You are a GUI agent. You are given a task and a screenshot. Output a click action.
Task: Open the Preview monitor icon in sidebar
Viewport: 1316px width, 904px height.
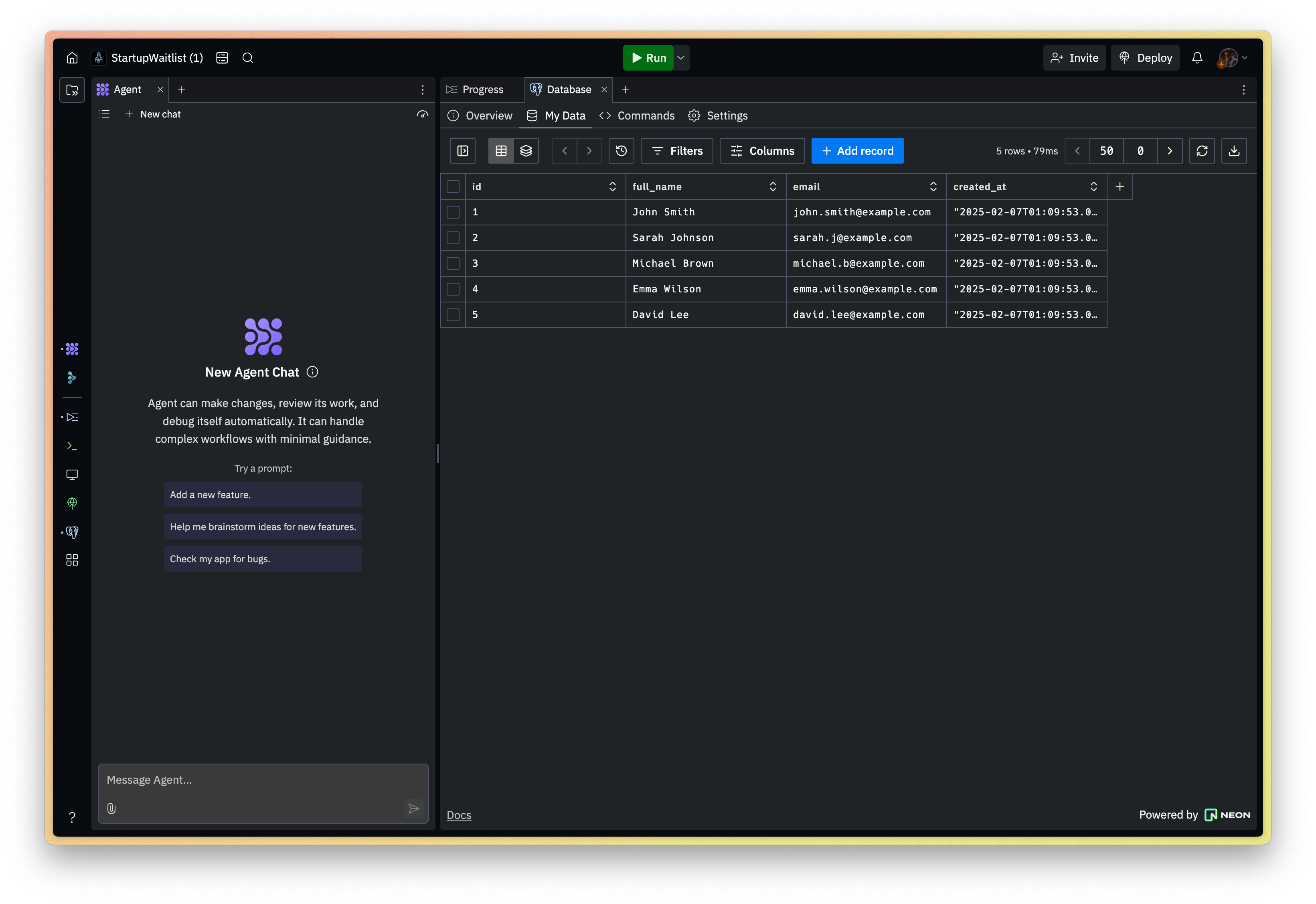(x=72, y=474)
